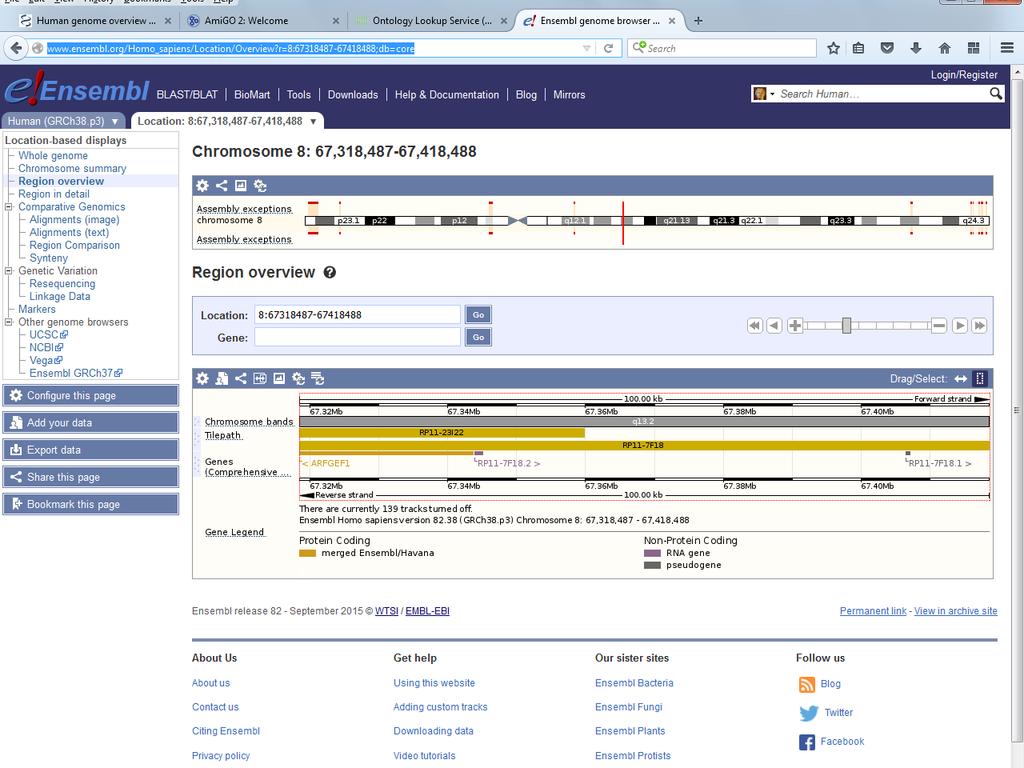
Task: Click RP11-7F18.2 RNA gene label
Action: point(509,463)
